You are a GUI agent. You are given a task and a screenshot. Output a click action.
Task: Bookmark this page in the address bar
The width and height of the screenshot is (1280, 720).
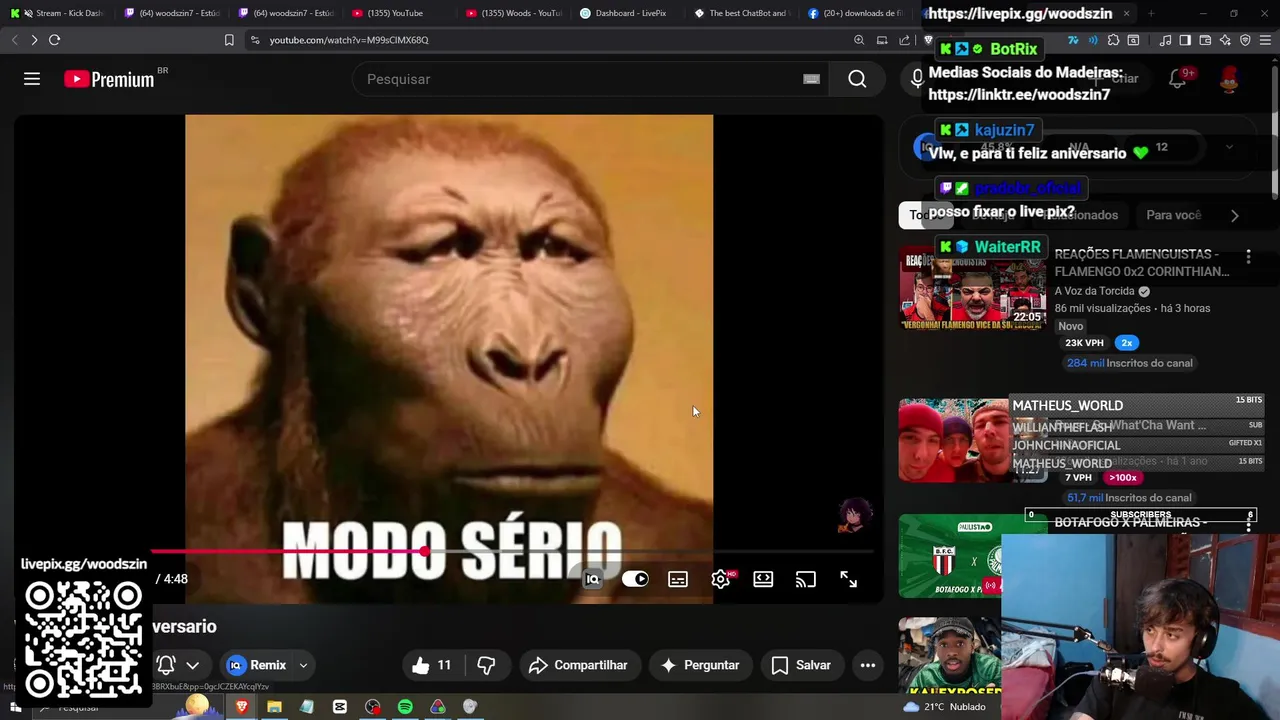click(x=229, y=40)
